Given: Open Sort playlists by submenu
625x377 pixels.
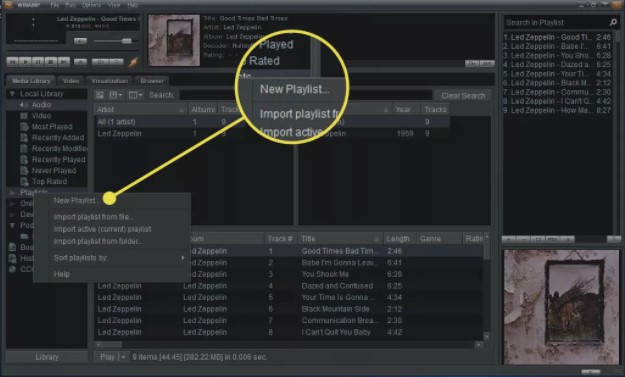Looking at the screenshot, I should (x=119, y=258).
